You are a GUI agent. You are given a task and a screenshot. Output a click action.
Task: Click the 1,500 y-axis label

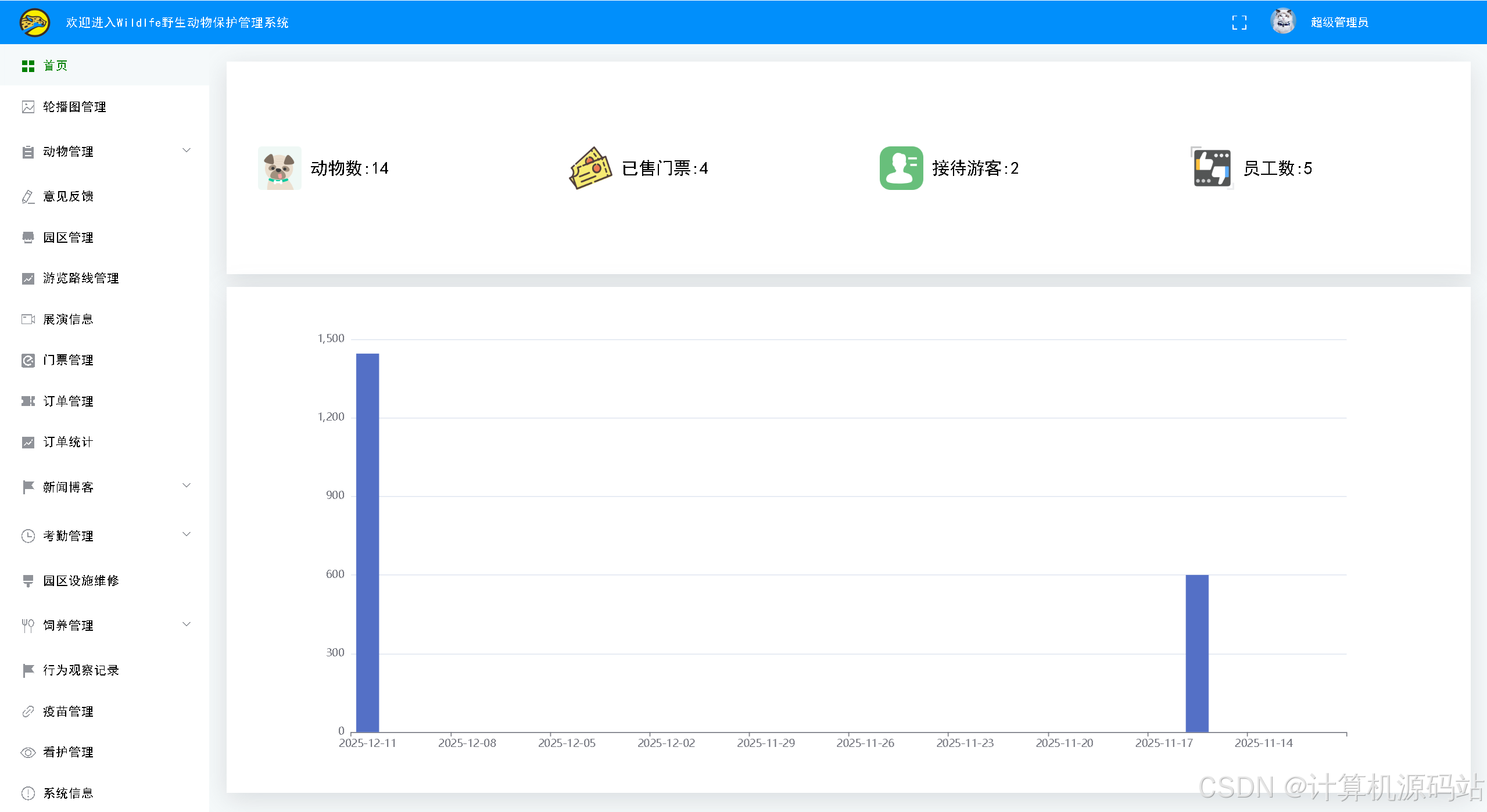[x=331, y=338]
